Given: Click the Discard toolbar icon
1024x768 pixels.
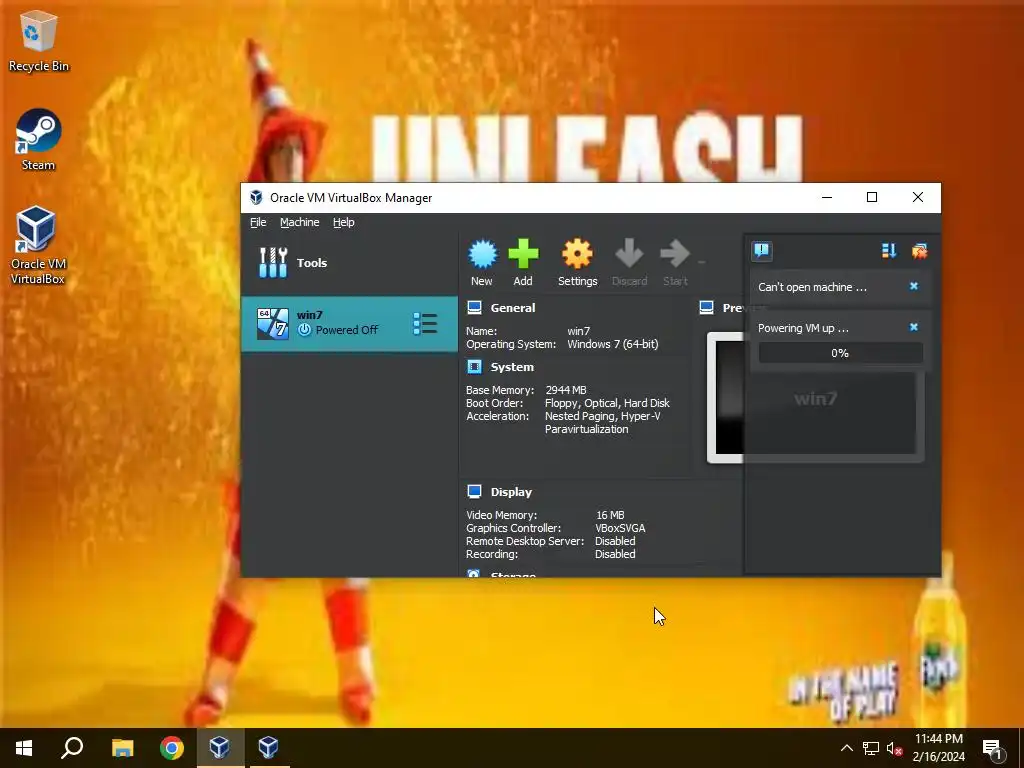Looking at the screenshot, I should 629,254.
